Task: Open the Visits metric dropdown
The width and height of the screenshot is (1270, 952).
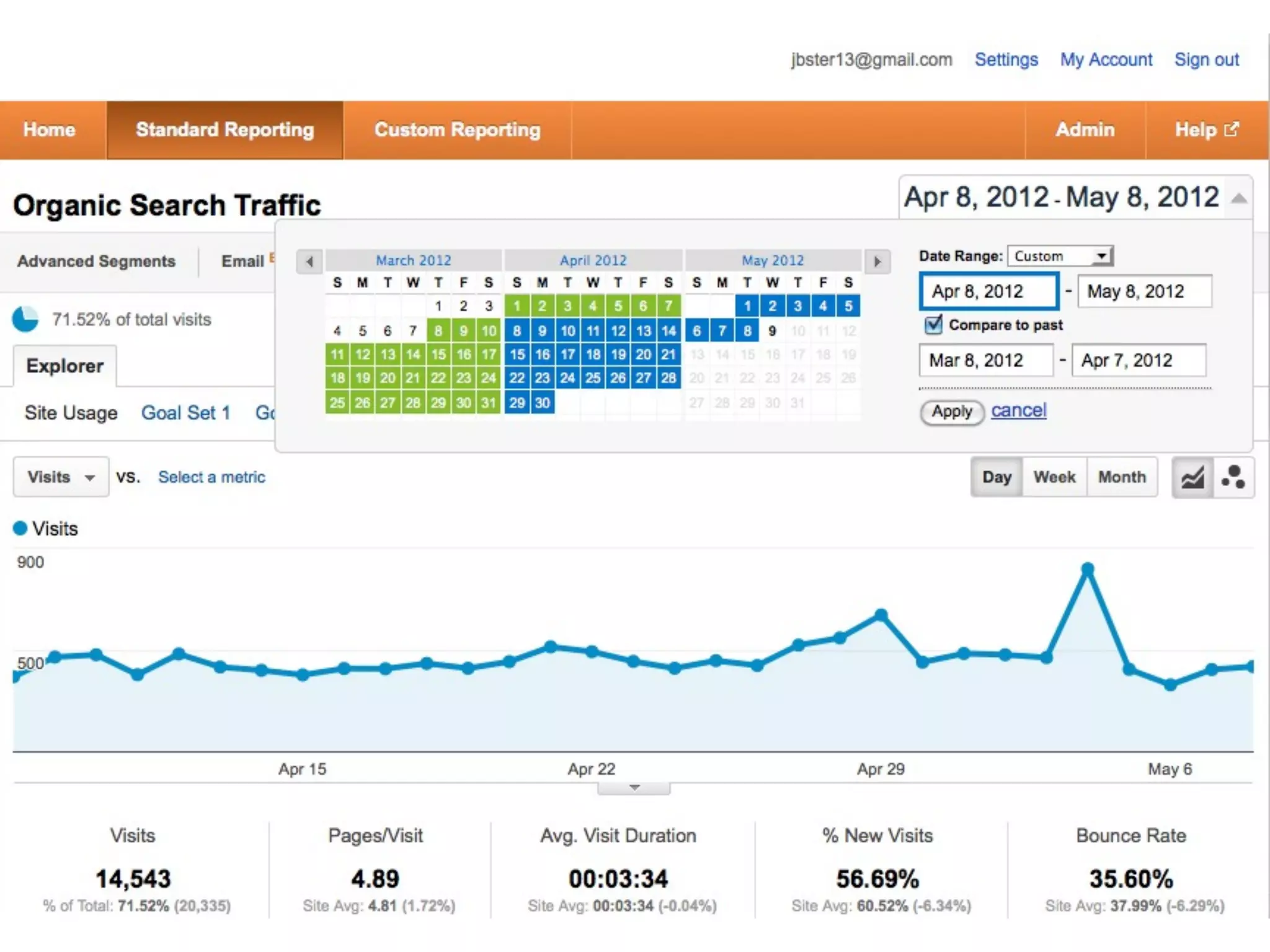Action: pyautogui.click(x=61, y=477)
